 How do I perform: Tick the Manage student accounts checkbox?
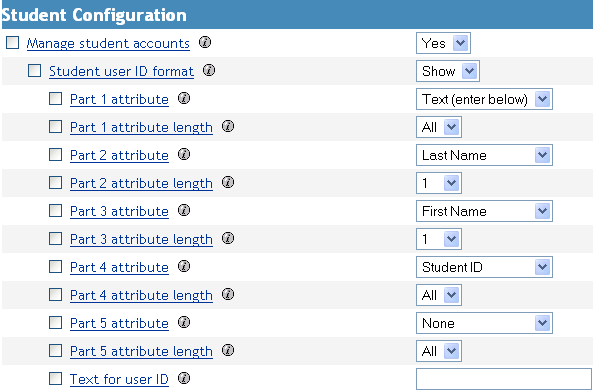coord(12,43)
